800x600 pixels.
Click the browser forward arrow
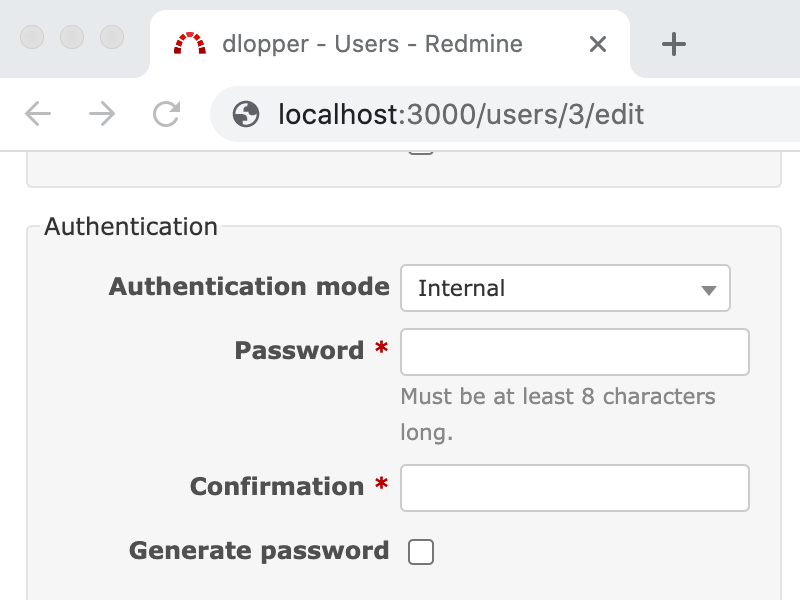[x=102, y=114]
